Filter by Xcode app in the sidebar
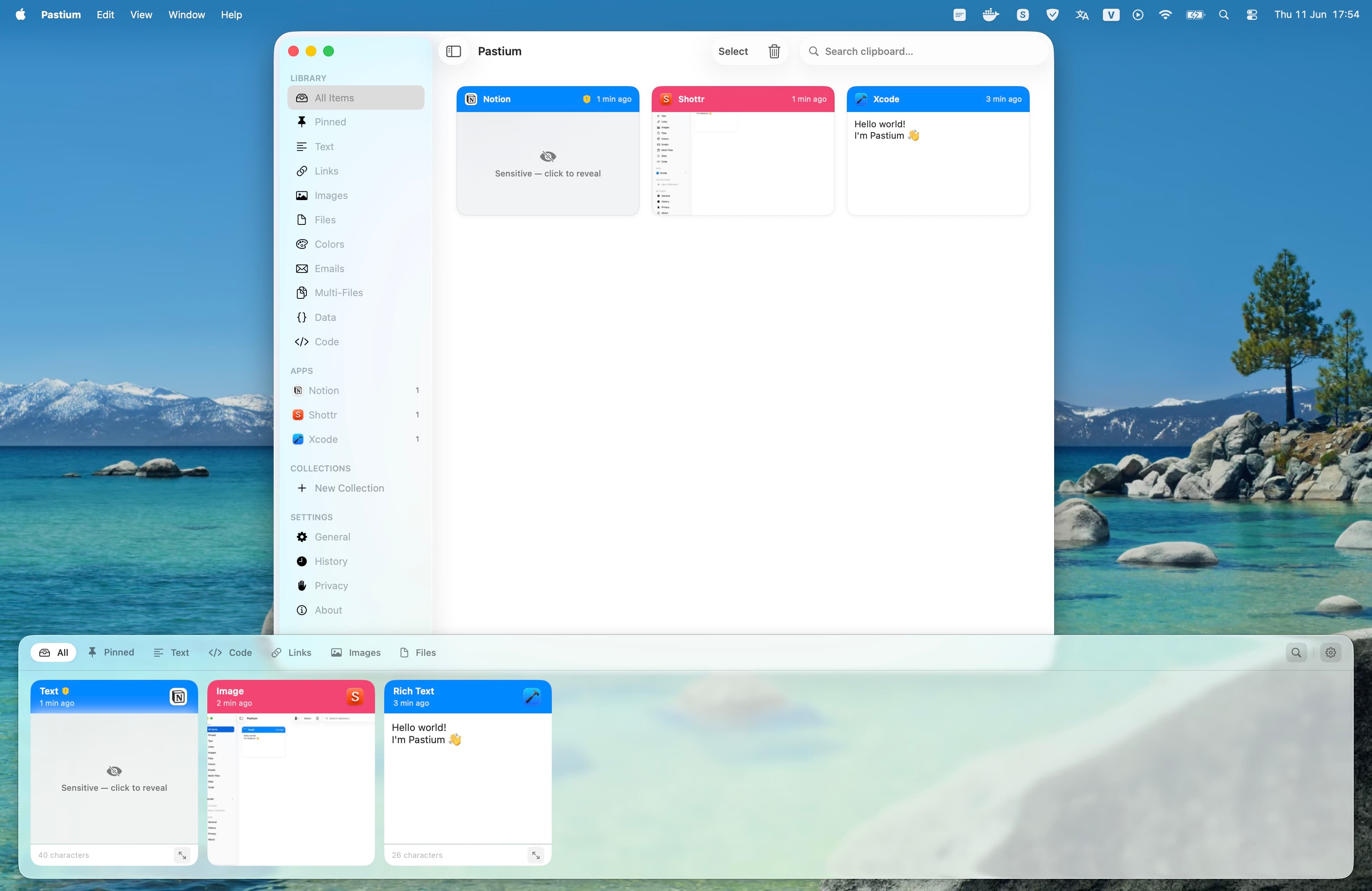The height and width of the screenshot is (891, 1372). click(356, 439)
